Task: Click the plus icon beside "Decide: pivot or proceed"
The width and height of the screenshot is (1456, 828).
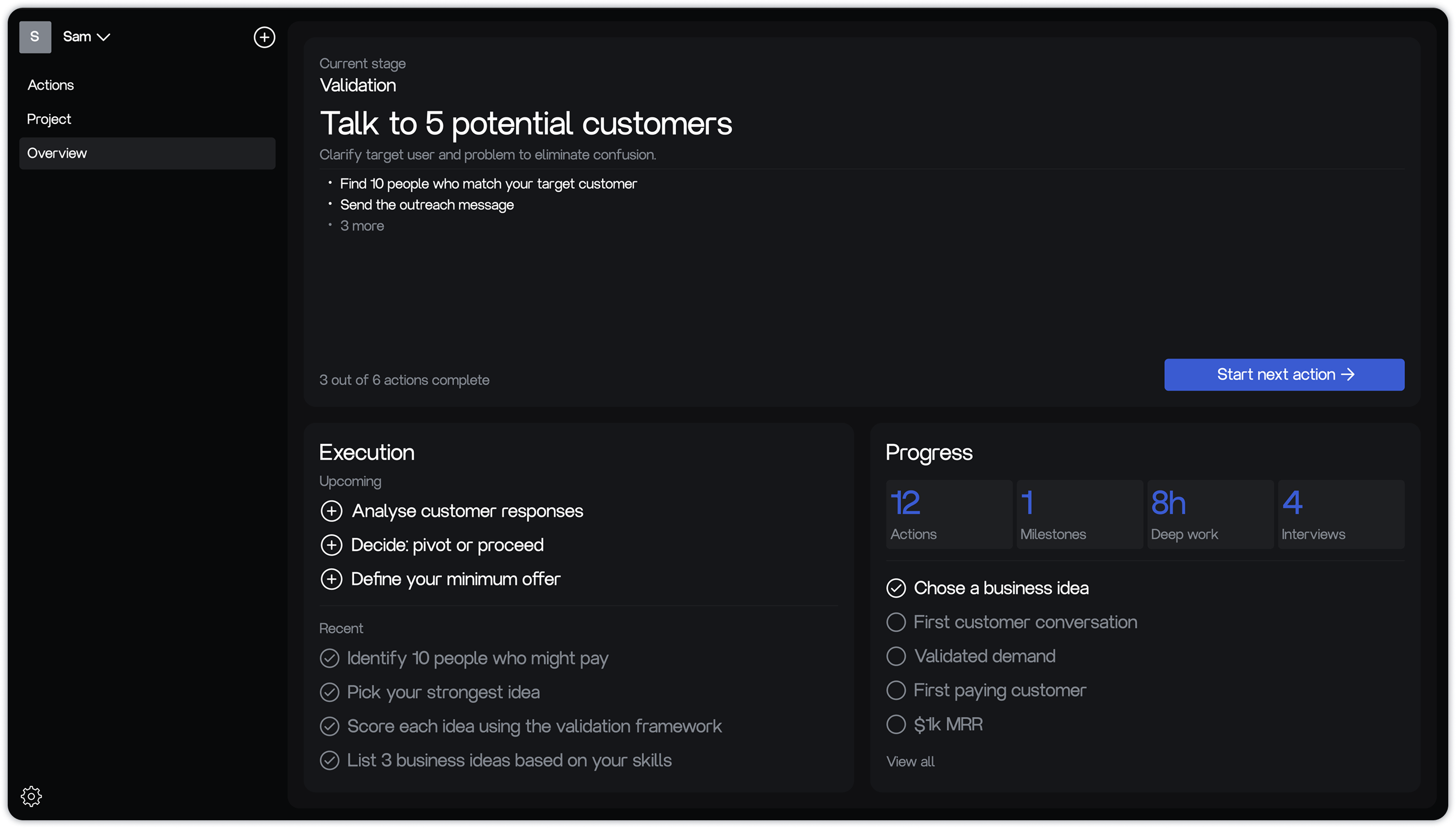Action: coord(331,545)
